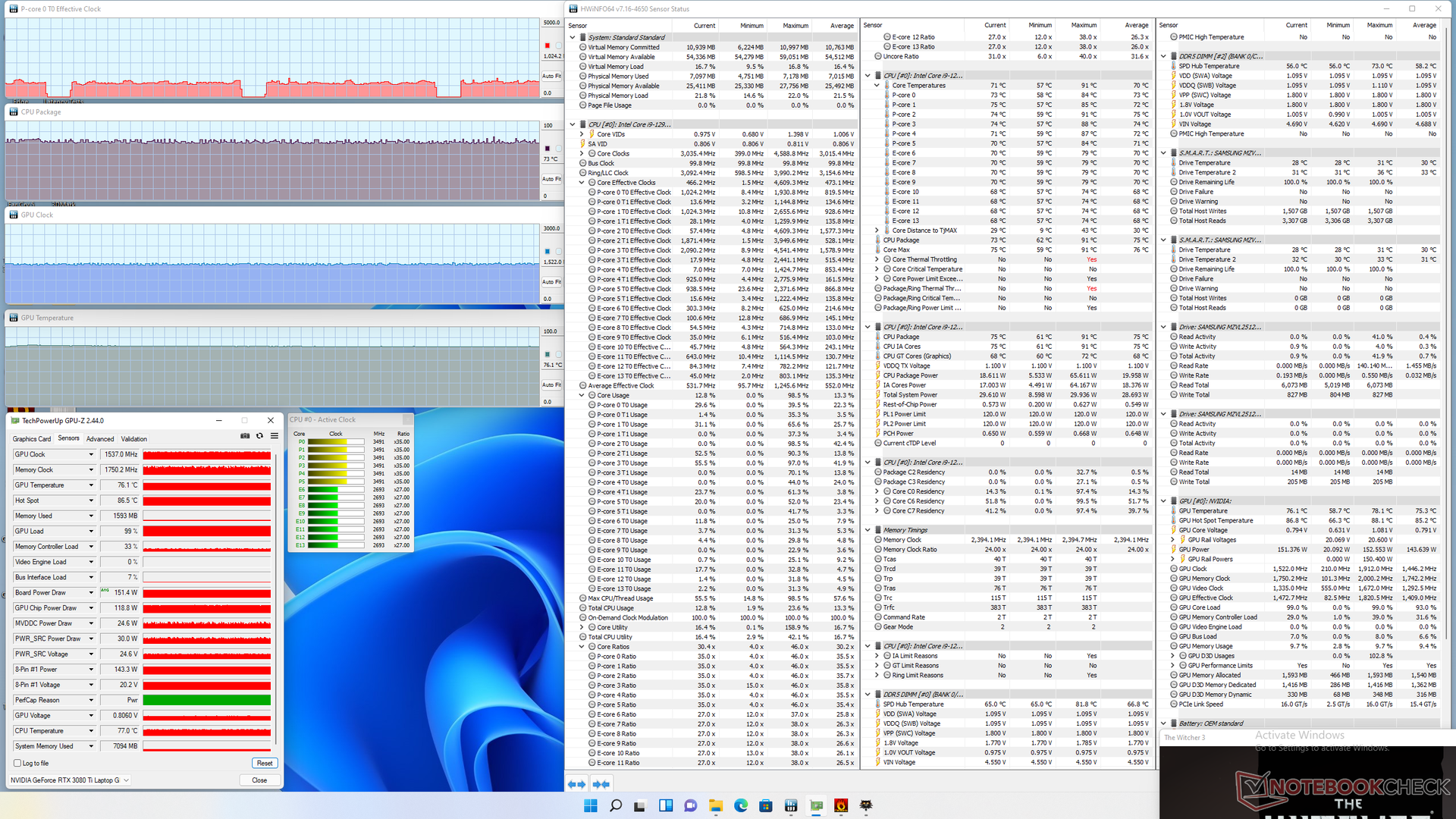Click the Bus Clock sensor icon
The image size is (1456, 819).
[x=583, y=163]
